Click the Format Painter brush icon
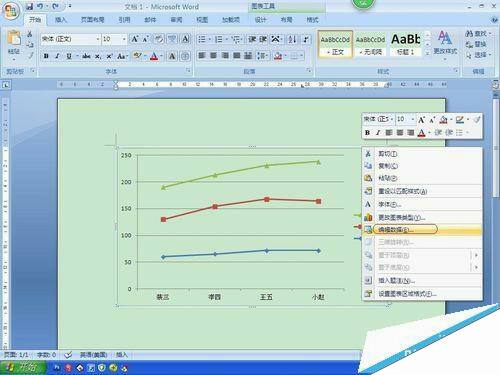The height and width of the screenshot is (375, 500). [30, 55]
